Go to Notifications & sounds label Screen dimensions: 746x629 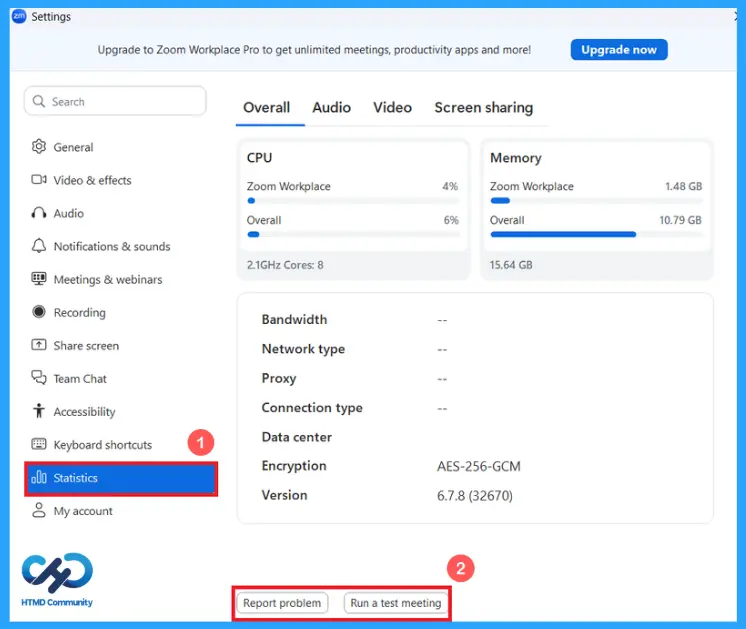point(112,246)
